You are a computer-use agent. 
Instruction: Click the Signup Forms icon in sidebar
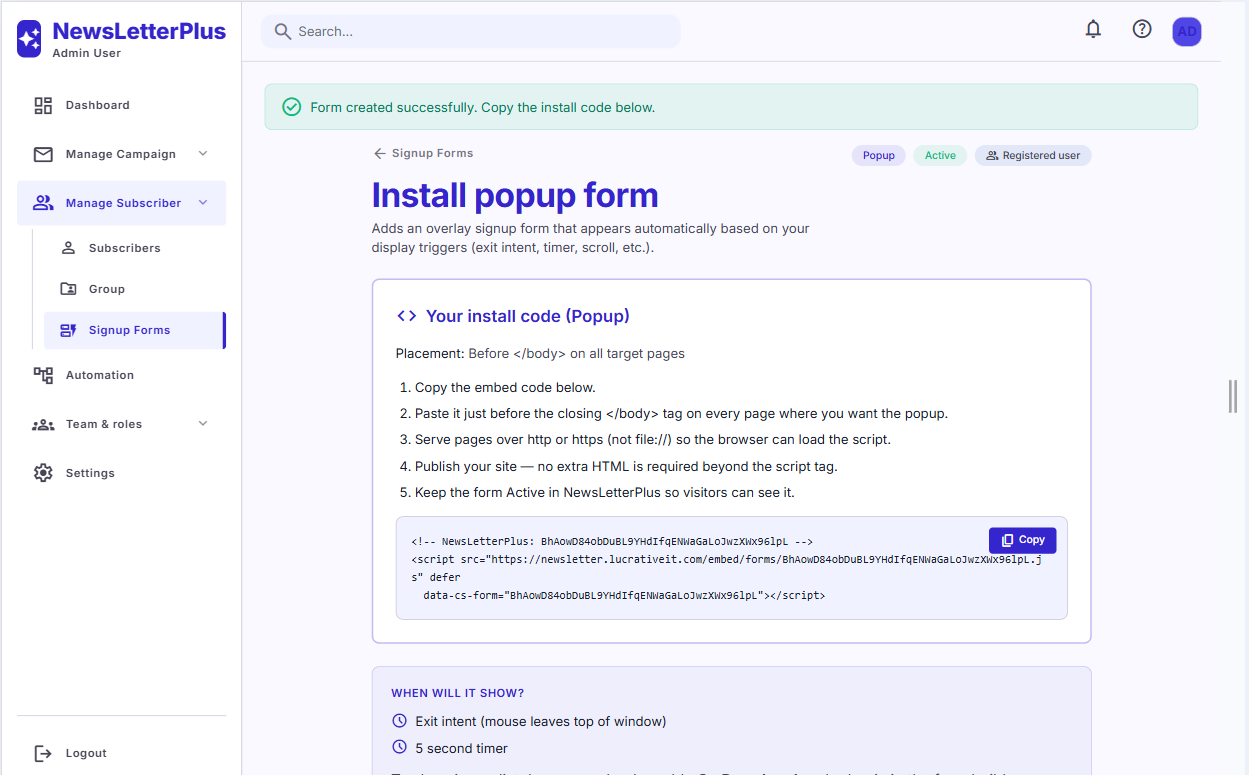tap(68, 330)
